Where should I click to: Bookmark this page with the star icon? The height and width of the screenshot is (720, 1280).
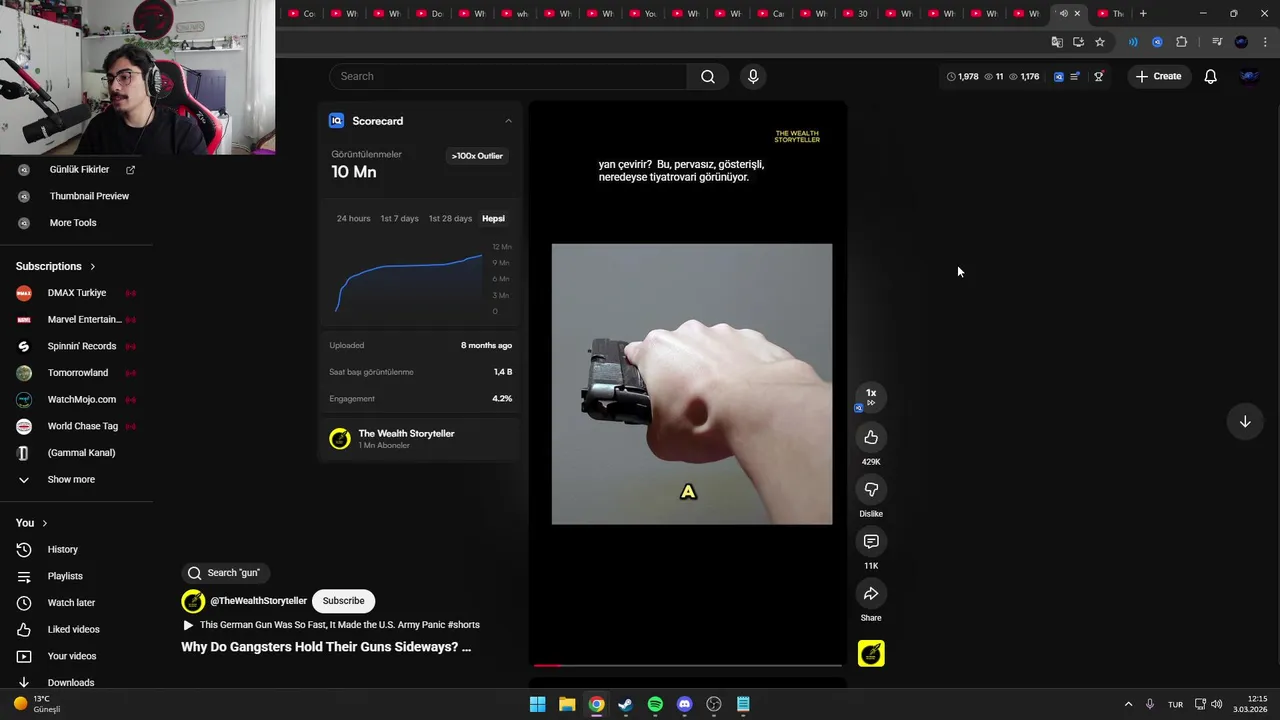click(1100, 42)
